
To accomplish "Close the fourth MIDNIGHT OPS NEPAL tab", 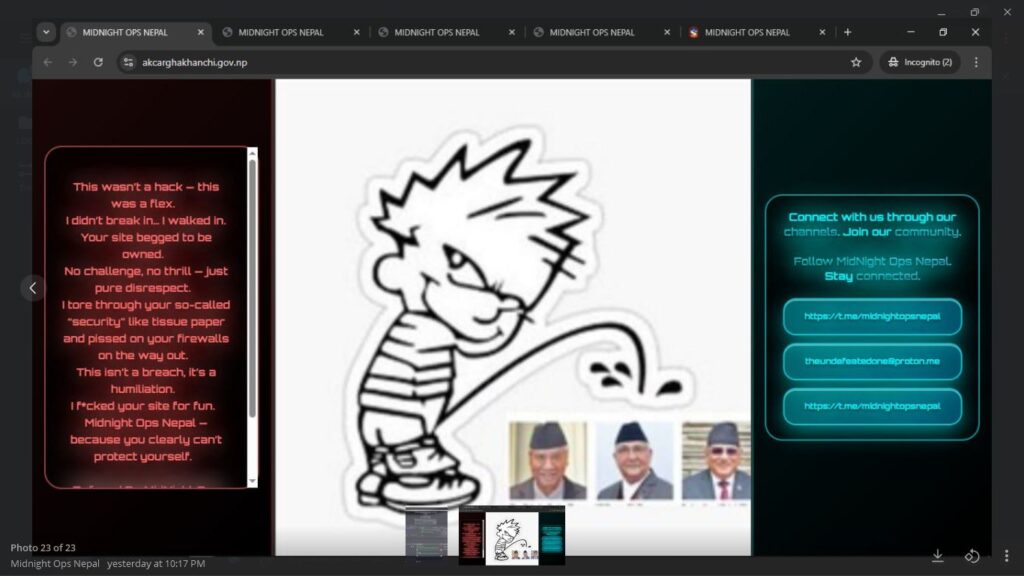I will pyautogui.click(x=667, y=32).
